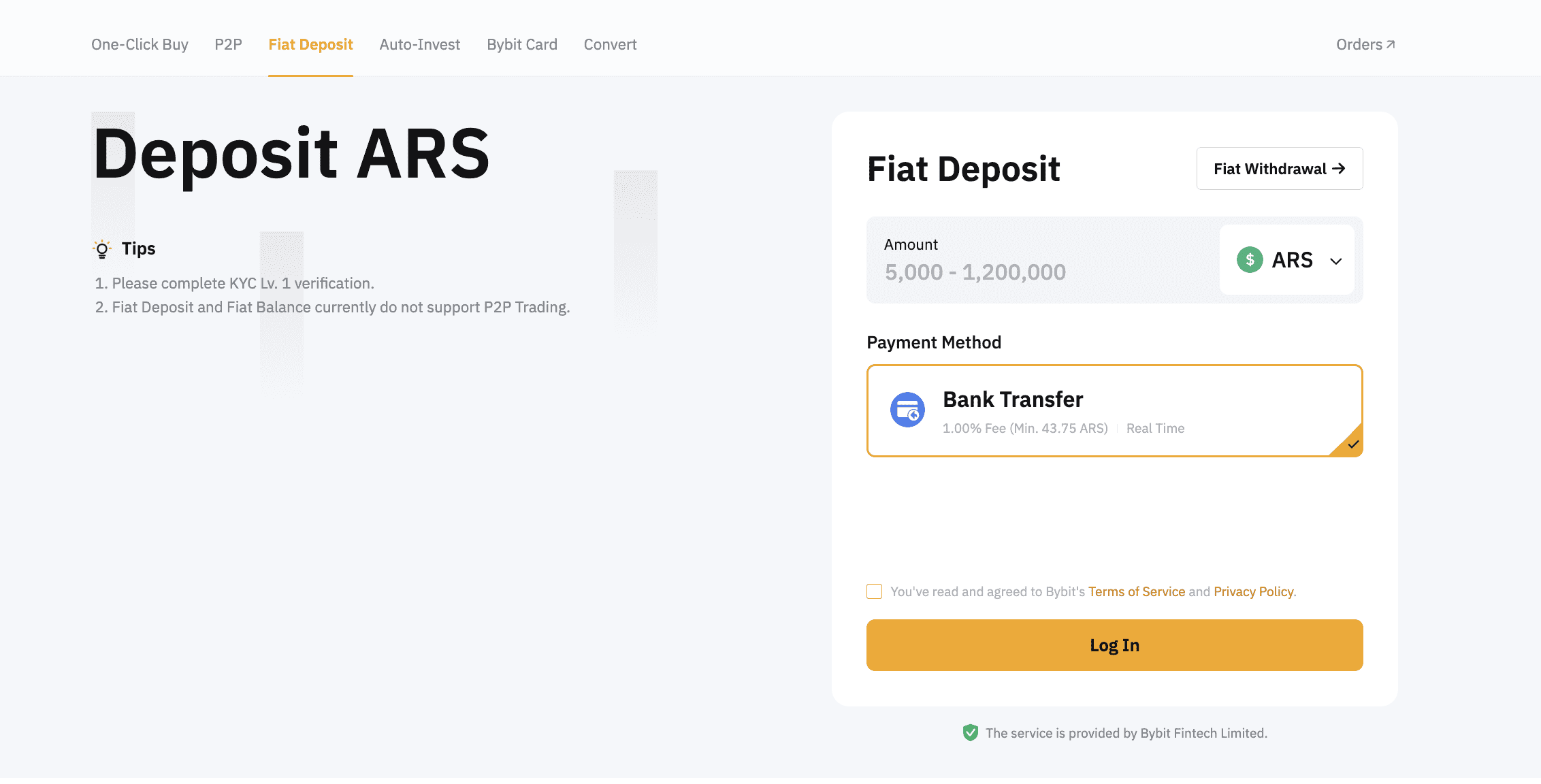Image resolution: width=1541 pixels, height=784 pixels.
Task: Open the Privacy Policy link
Action: (x=1254, y=591)
